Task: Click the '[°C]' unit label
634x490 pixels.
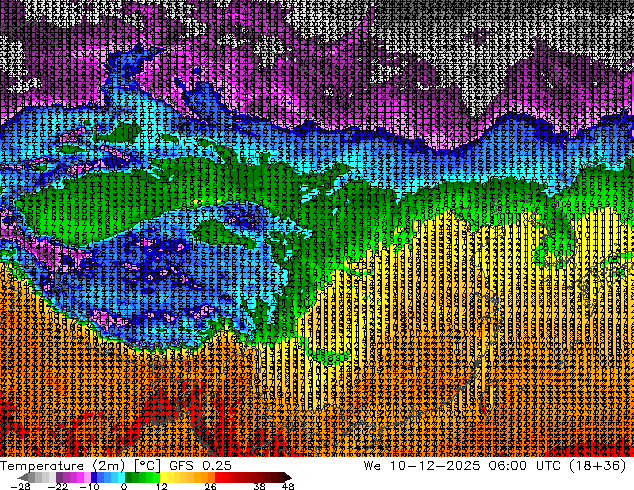Action: tap(148, 466)
